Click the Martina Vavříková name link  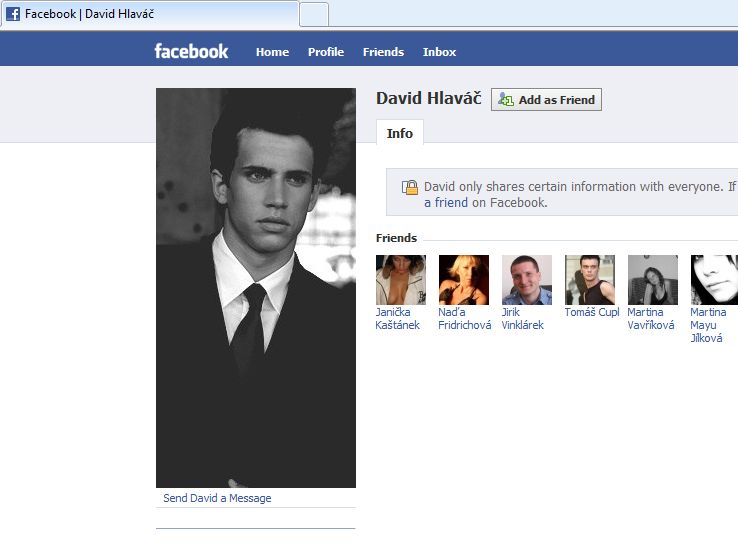650,319
